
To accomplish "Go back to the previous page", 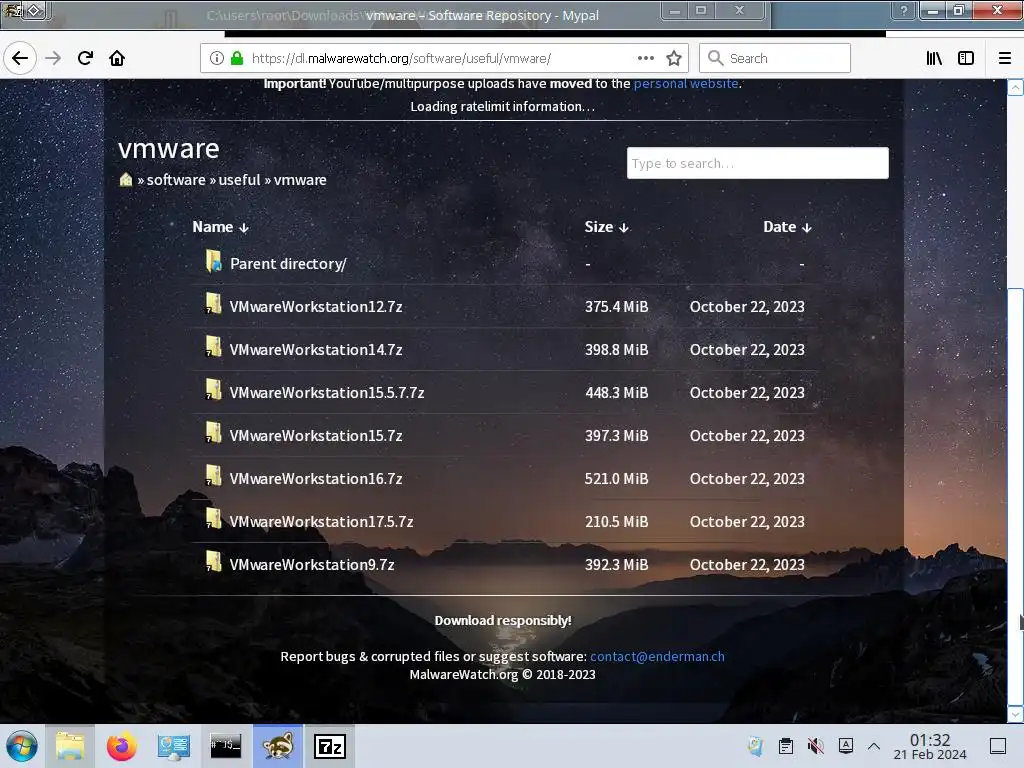I will click(x=20, y=58).
